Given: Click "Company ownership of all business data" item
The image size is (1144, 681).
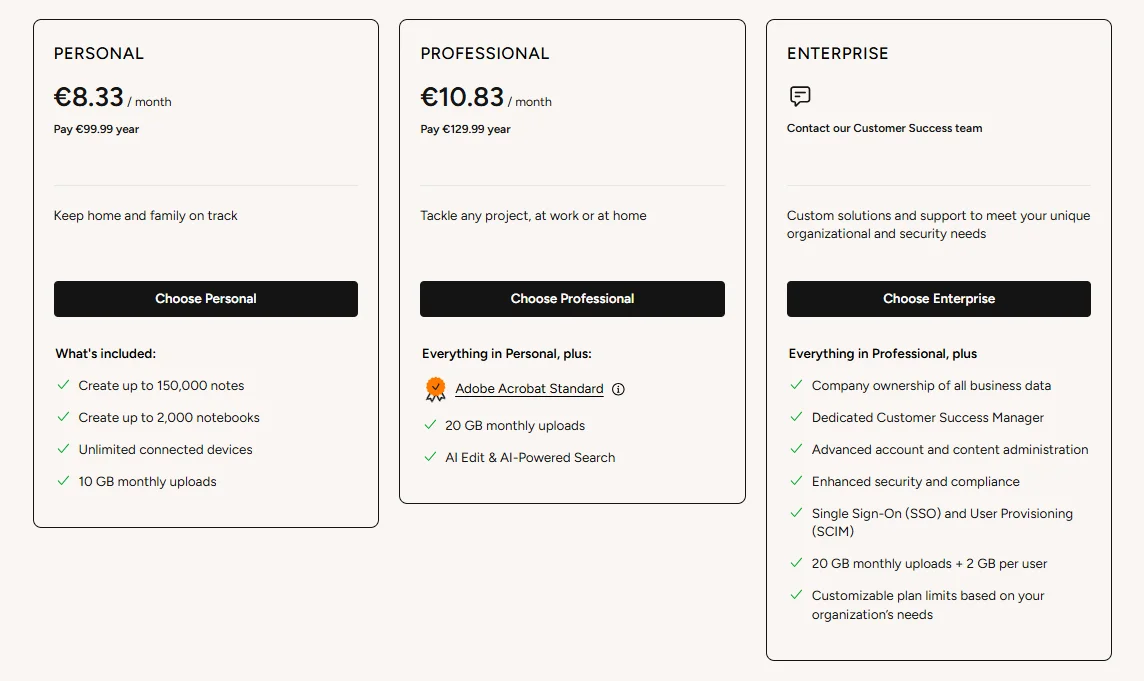Looking at the screenshot, I should tap(931, 385).
